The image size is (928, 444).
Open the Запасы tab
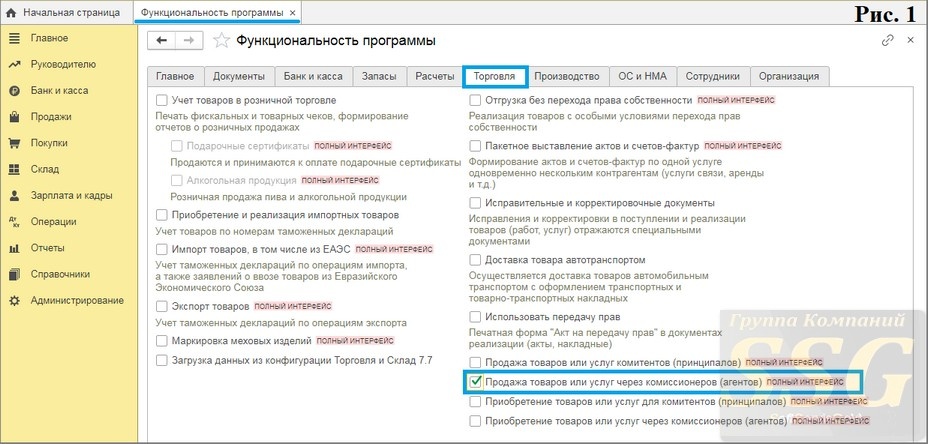(379, 76)
